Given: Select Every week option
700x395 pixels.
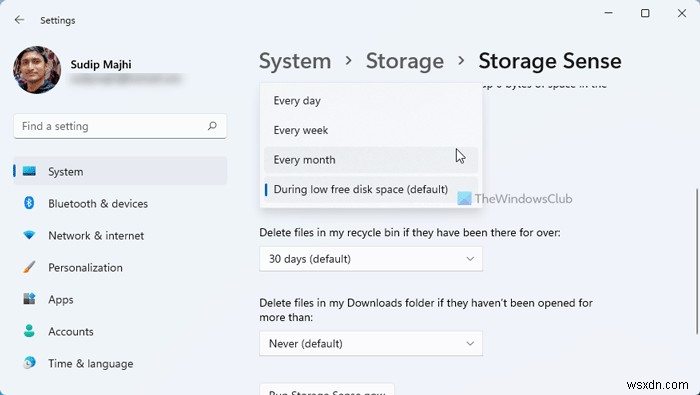Looking at the screenshot, I should click(x=371, y=130).
